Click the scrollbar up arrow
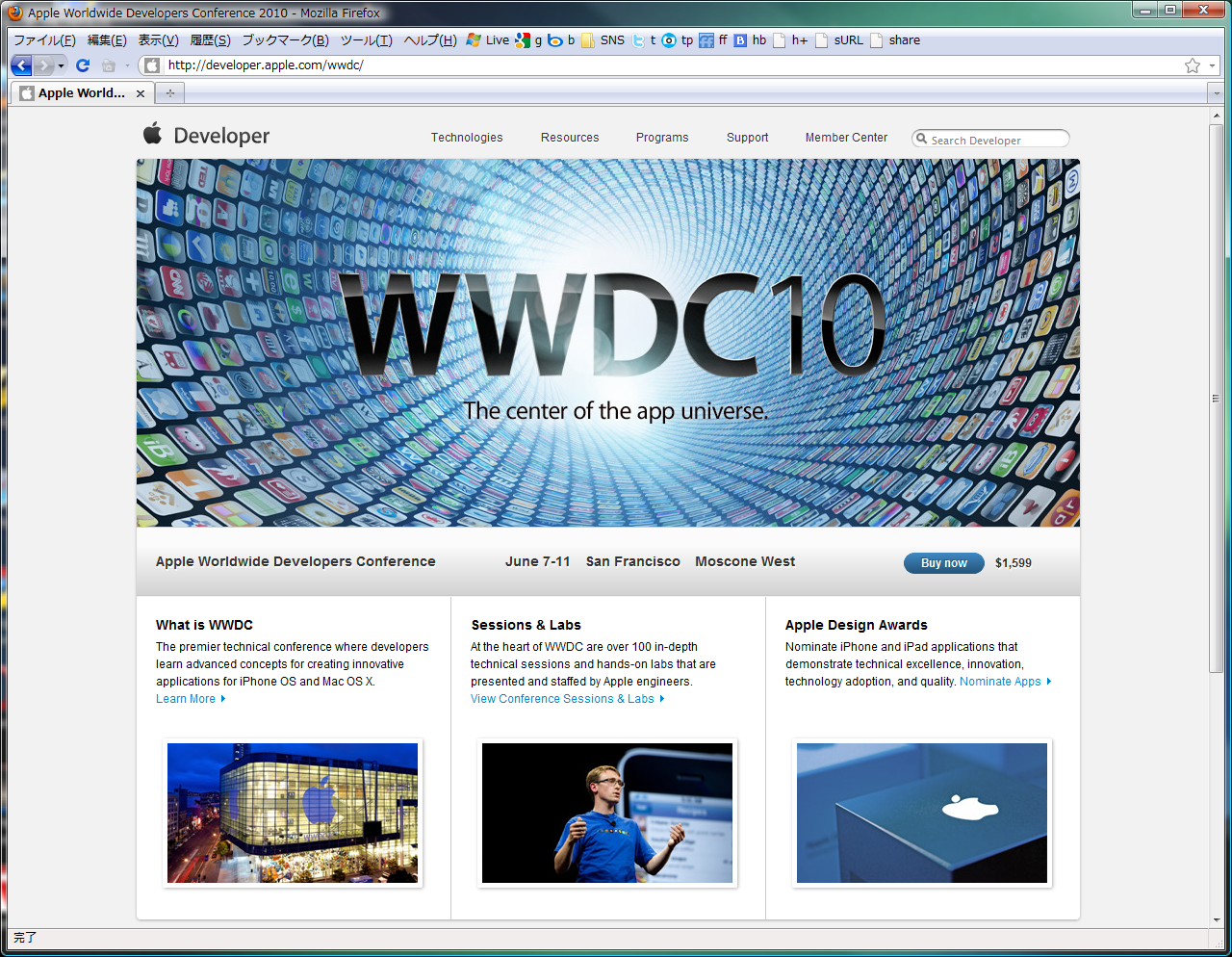 pos(1216,115)
